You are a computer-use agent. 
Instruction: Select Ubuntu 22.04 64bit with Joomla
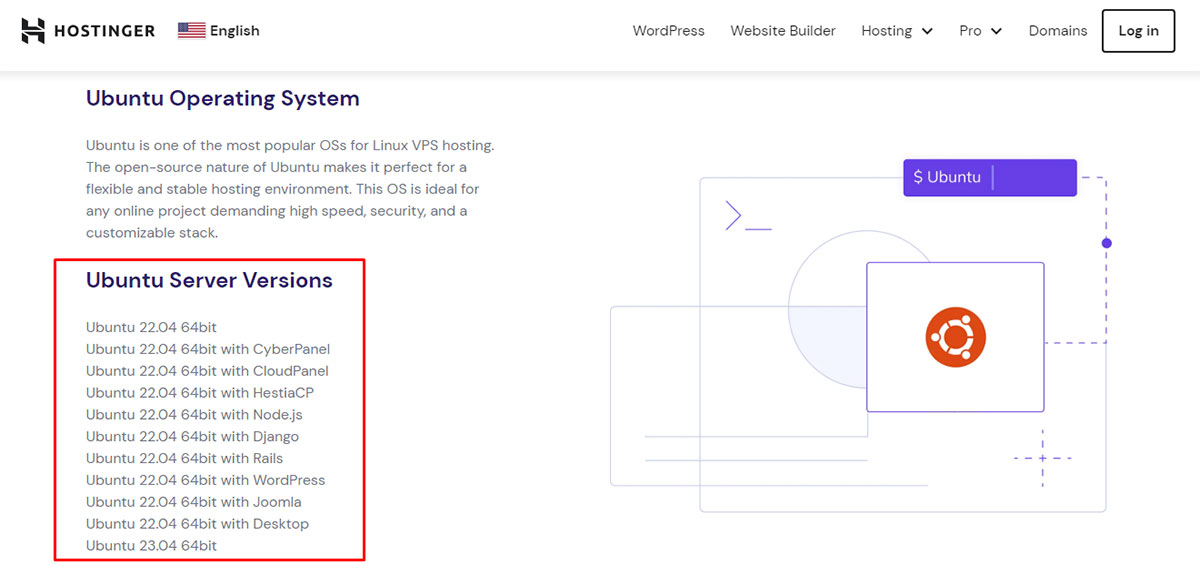pos(194,502)
